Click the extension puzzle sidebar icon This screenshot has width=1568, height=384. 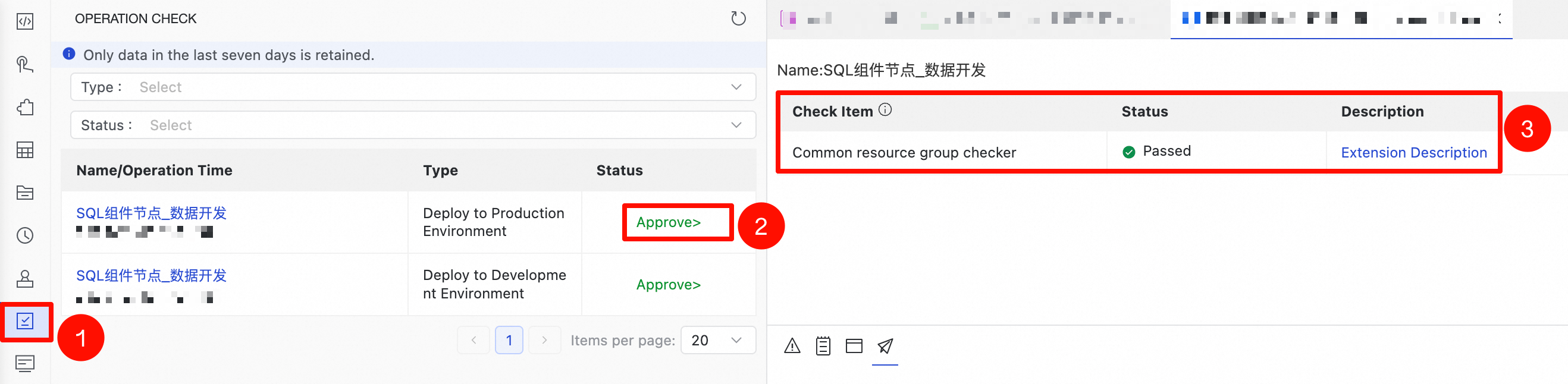[25, 108]
